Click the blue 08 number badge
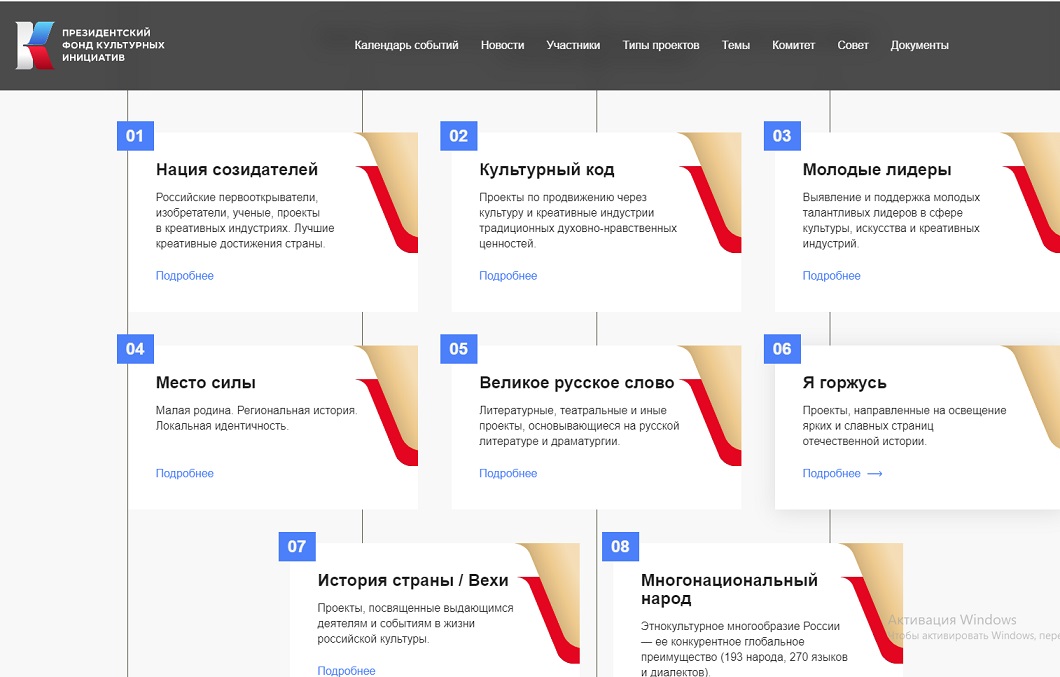 pyautogui.click(x=621, y=546)
